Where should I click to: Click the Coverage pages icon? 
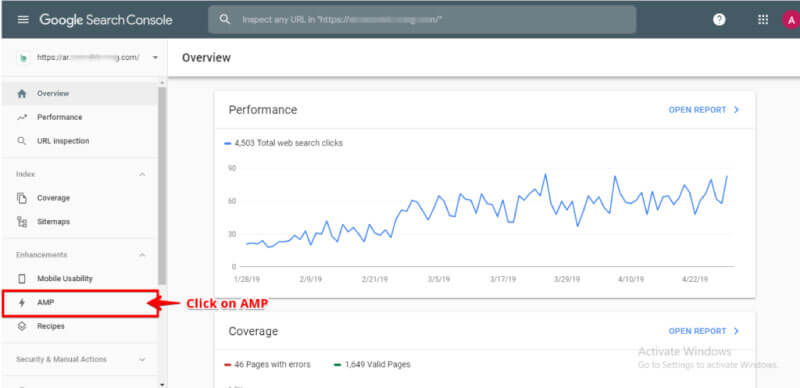click(x=21, y=198)
